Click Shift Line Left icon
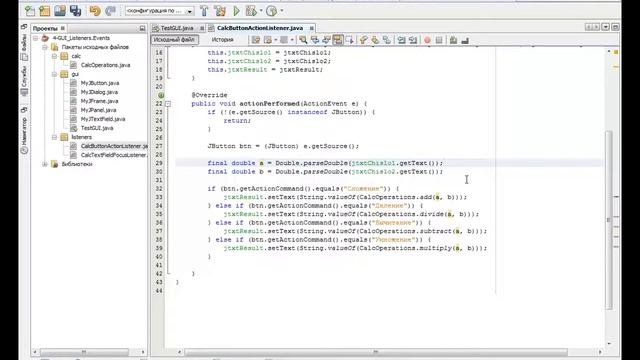The width and height of the screenshot is (640, 360). tap(401, 40)
